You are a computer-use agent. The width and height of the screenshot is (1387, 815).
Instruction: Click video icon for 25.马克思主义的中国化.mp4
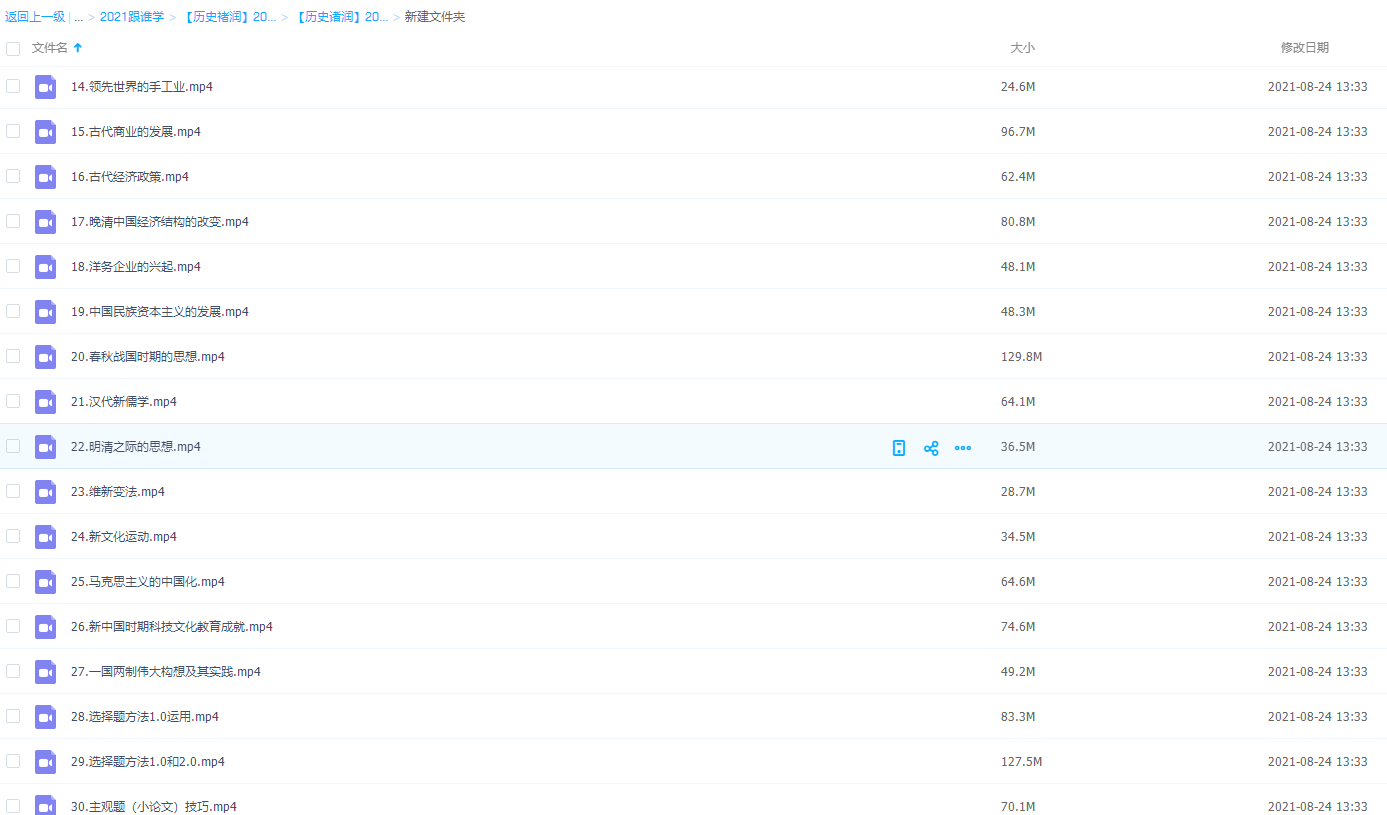point(45,582)
